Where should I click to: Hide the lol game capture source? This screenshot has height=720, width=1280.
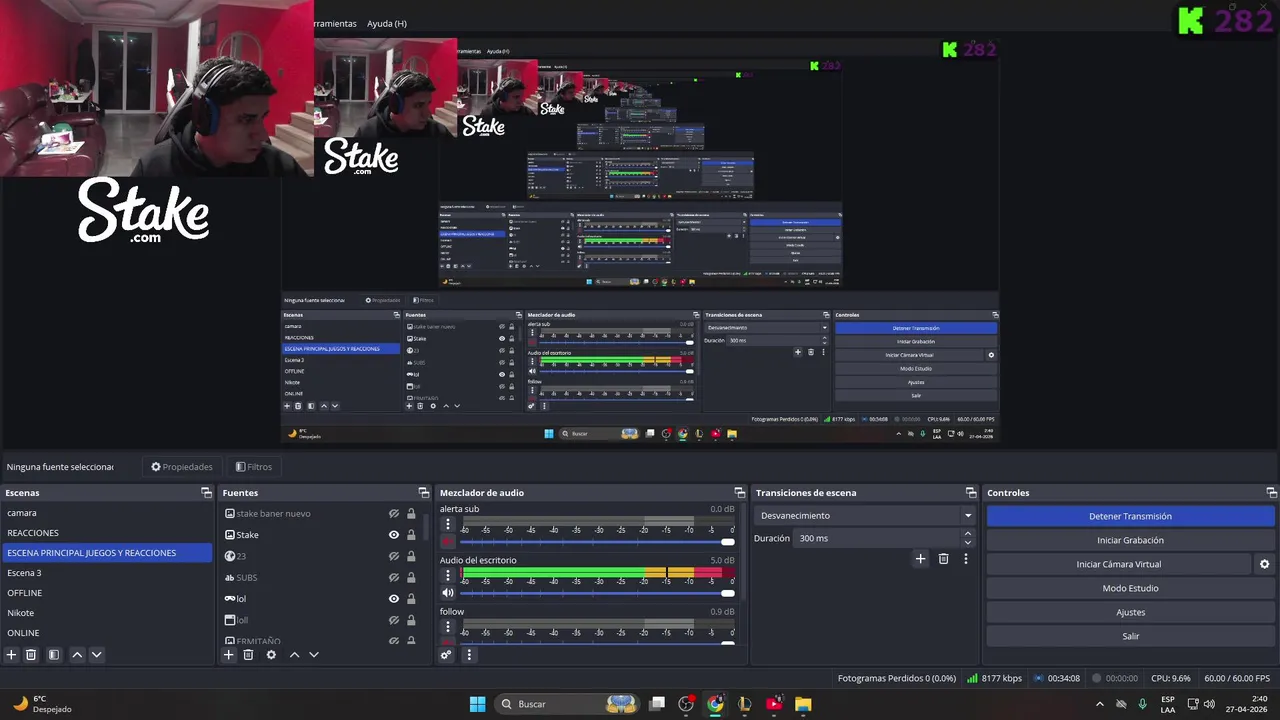pyautogui.click(x=394, y=599)
